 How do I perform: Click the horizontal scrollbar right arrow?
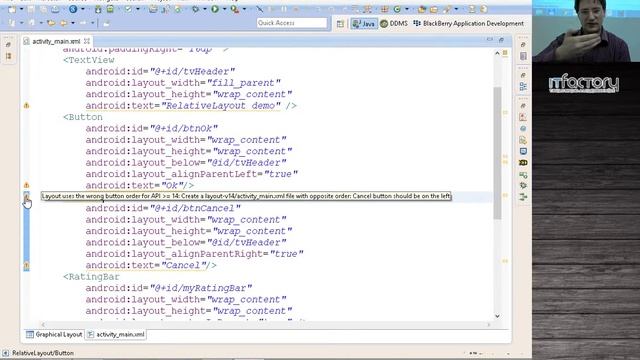(489, 324)
